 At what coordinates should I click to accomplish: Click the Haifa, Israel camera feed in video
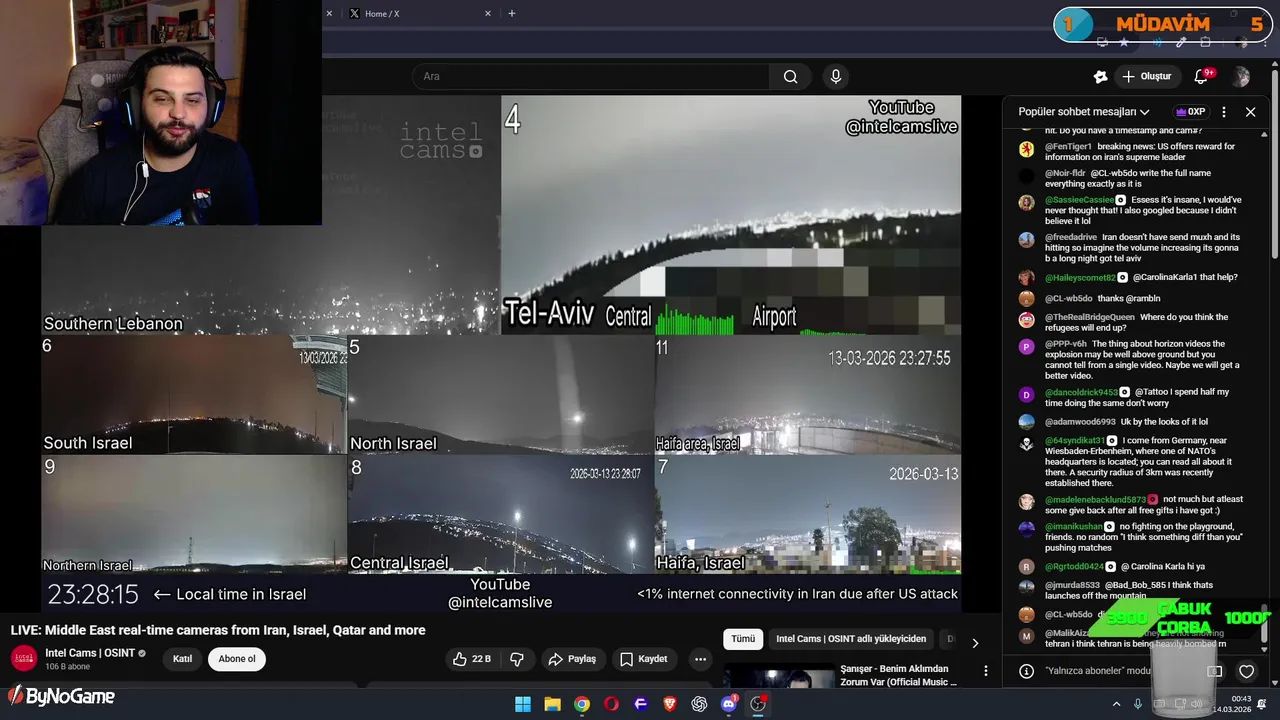tap(808, 515)
